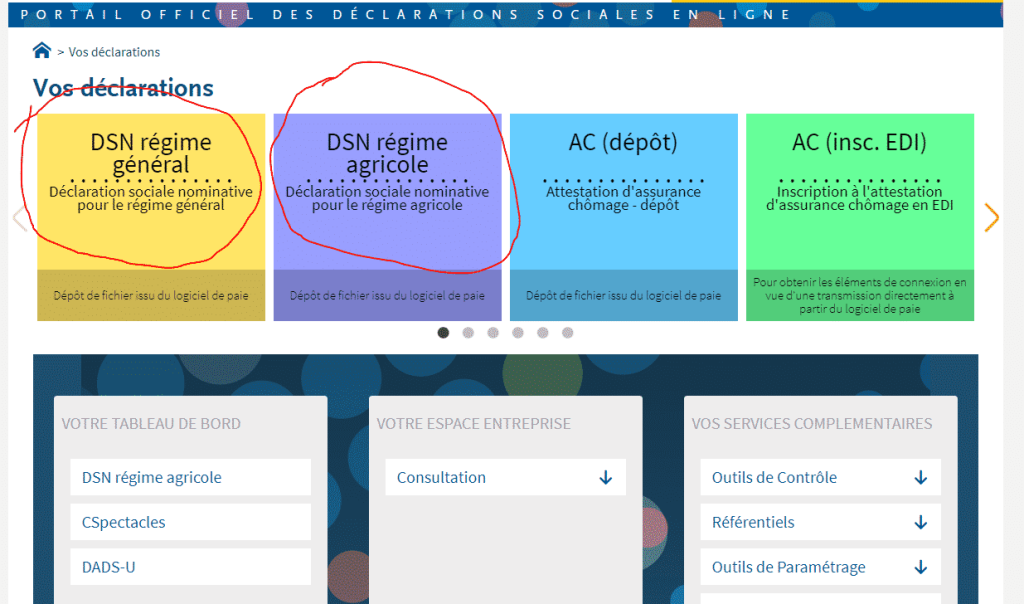
Task: Select the second carousel page dot
Action: (x=468, y=333)
